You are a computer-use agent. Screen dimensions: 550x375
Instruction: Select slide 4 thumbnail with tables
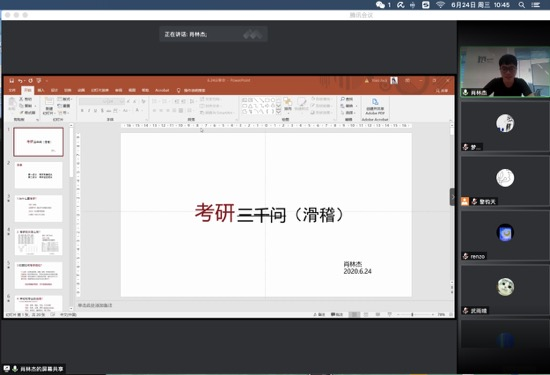pyautogui.click(x=39, y=242)
